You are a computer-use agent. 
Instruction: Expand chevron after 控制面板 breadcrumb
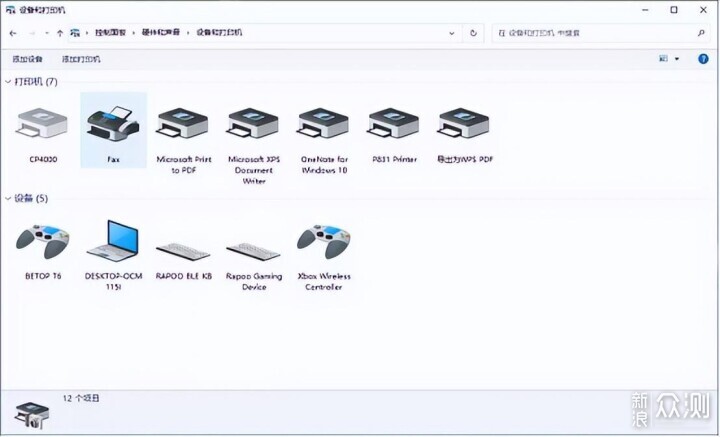click(x=134, y=33)
